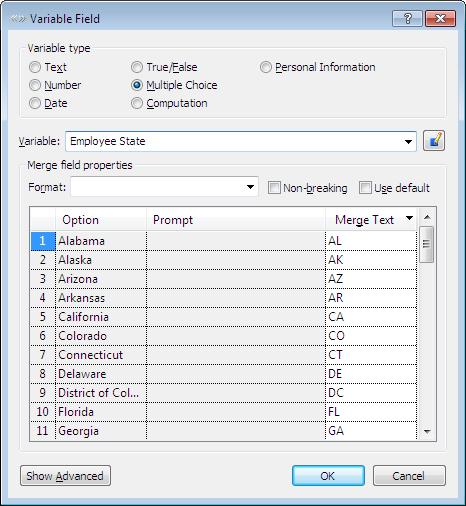
Task: Select the District of Col... option cell
Action: click(x=101, y=393)
